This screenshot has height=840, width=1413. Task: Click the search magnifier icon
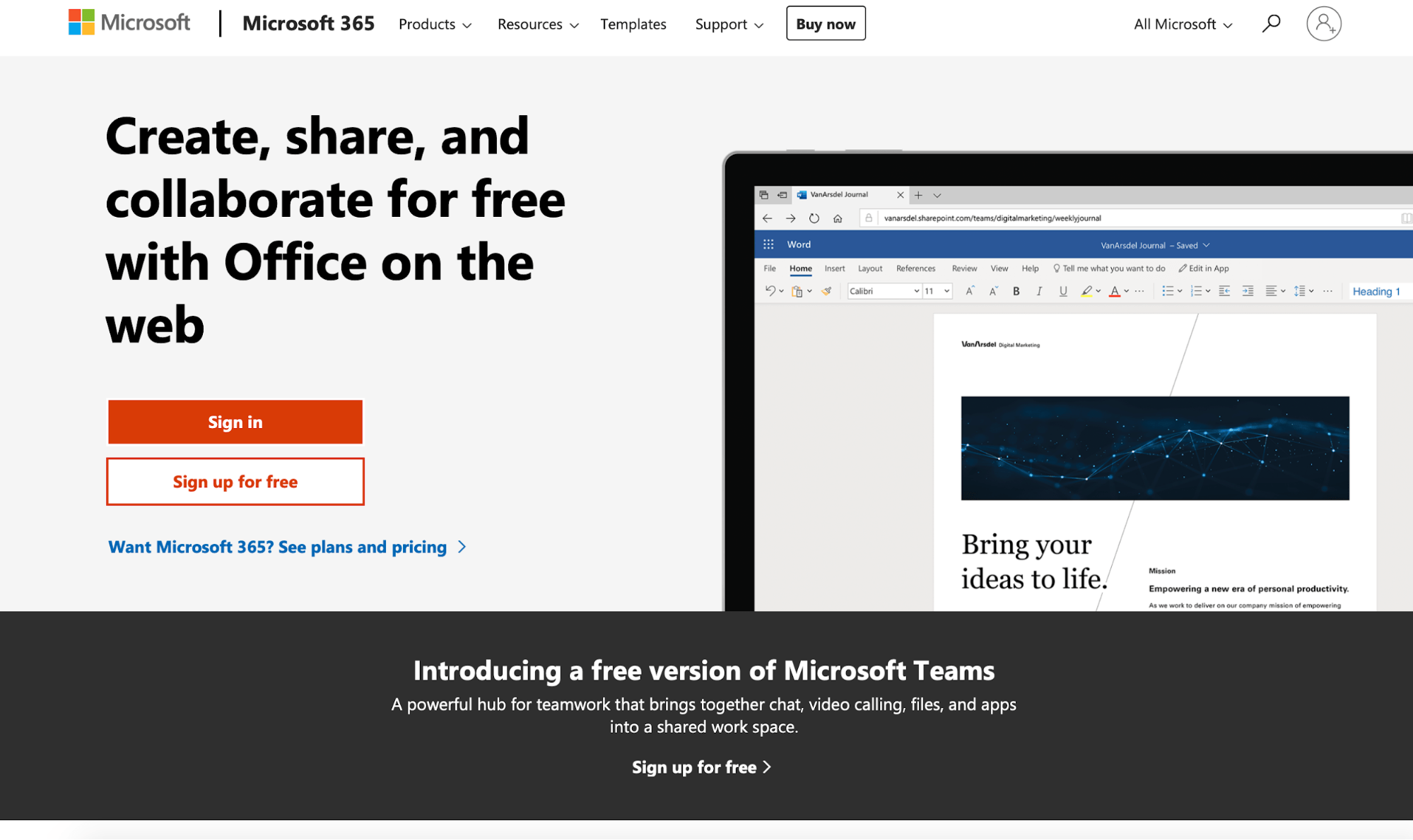[1271, 24]
